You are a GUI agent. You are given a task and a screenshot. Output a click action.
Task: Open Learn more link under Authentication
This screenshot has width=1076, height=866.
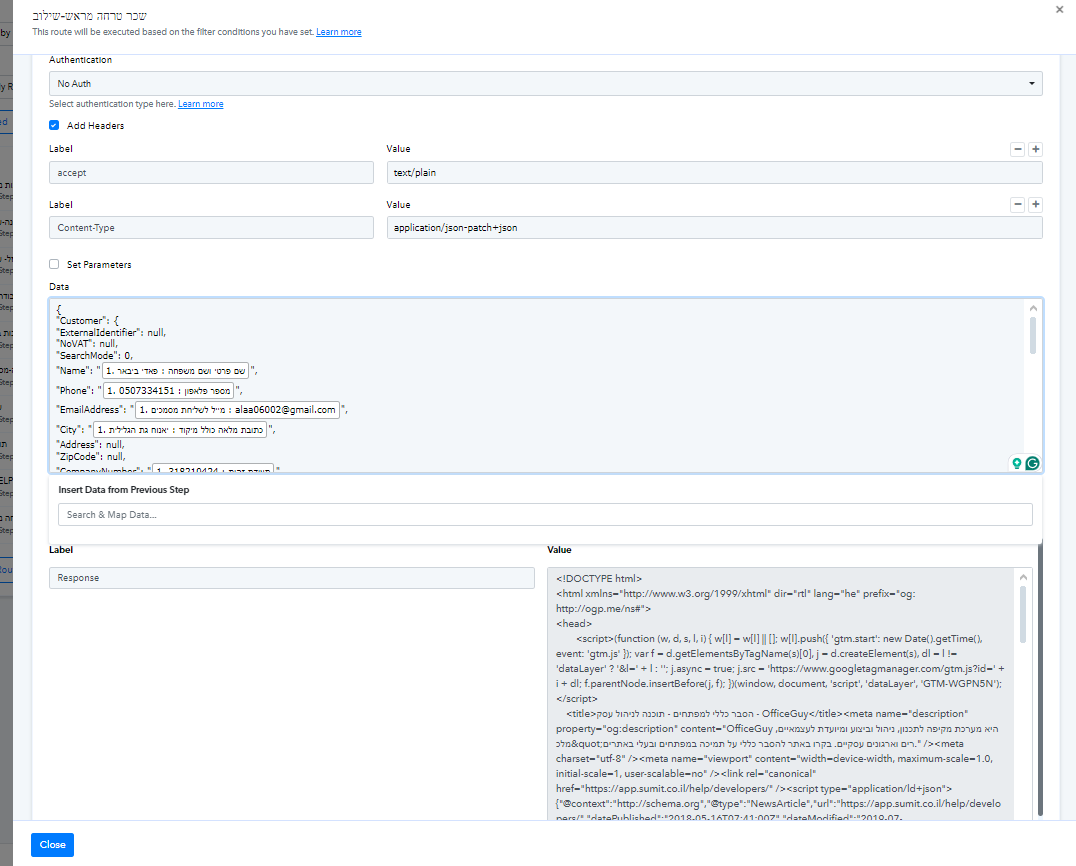pyautogui.click(x=200, y=104)
